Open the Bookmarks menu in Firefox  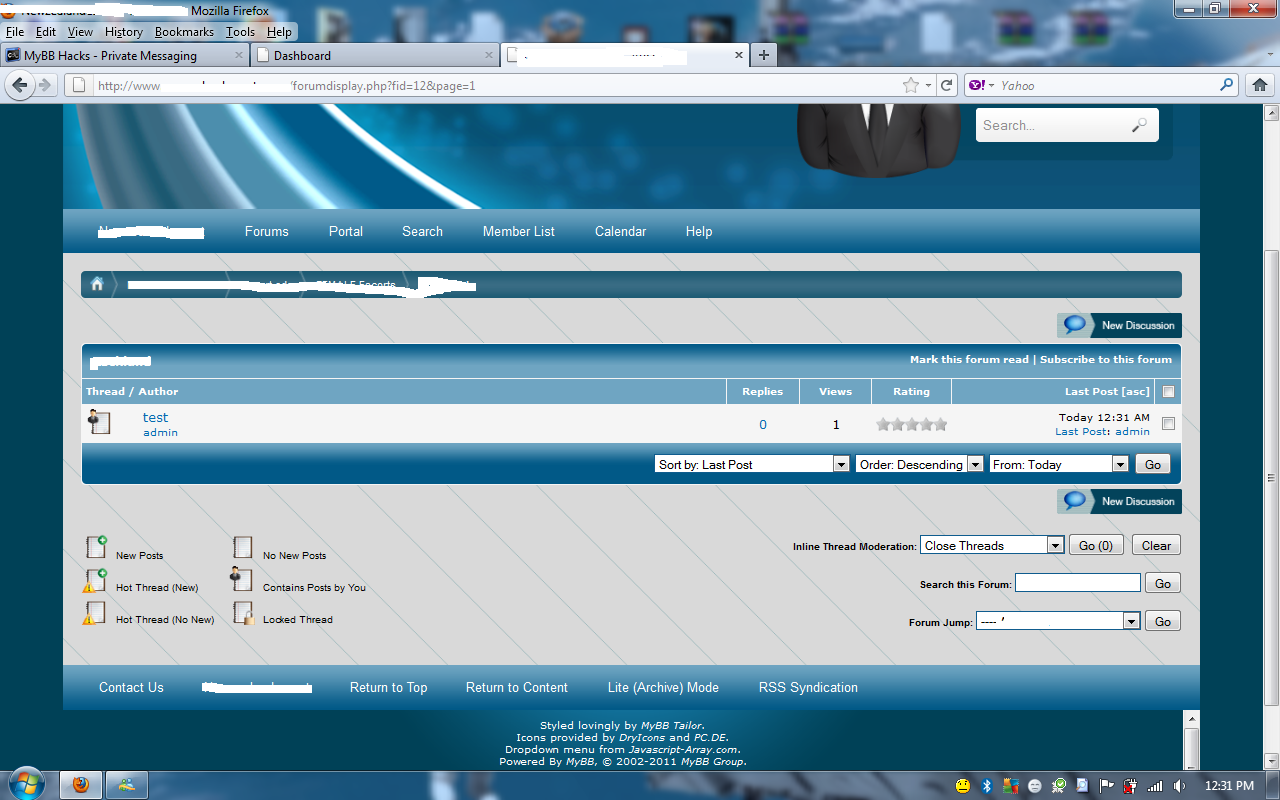pos(184,32)
